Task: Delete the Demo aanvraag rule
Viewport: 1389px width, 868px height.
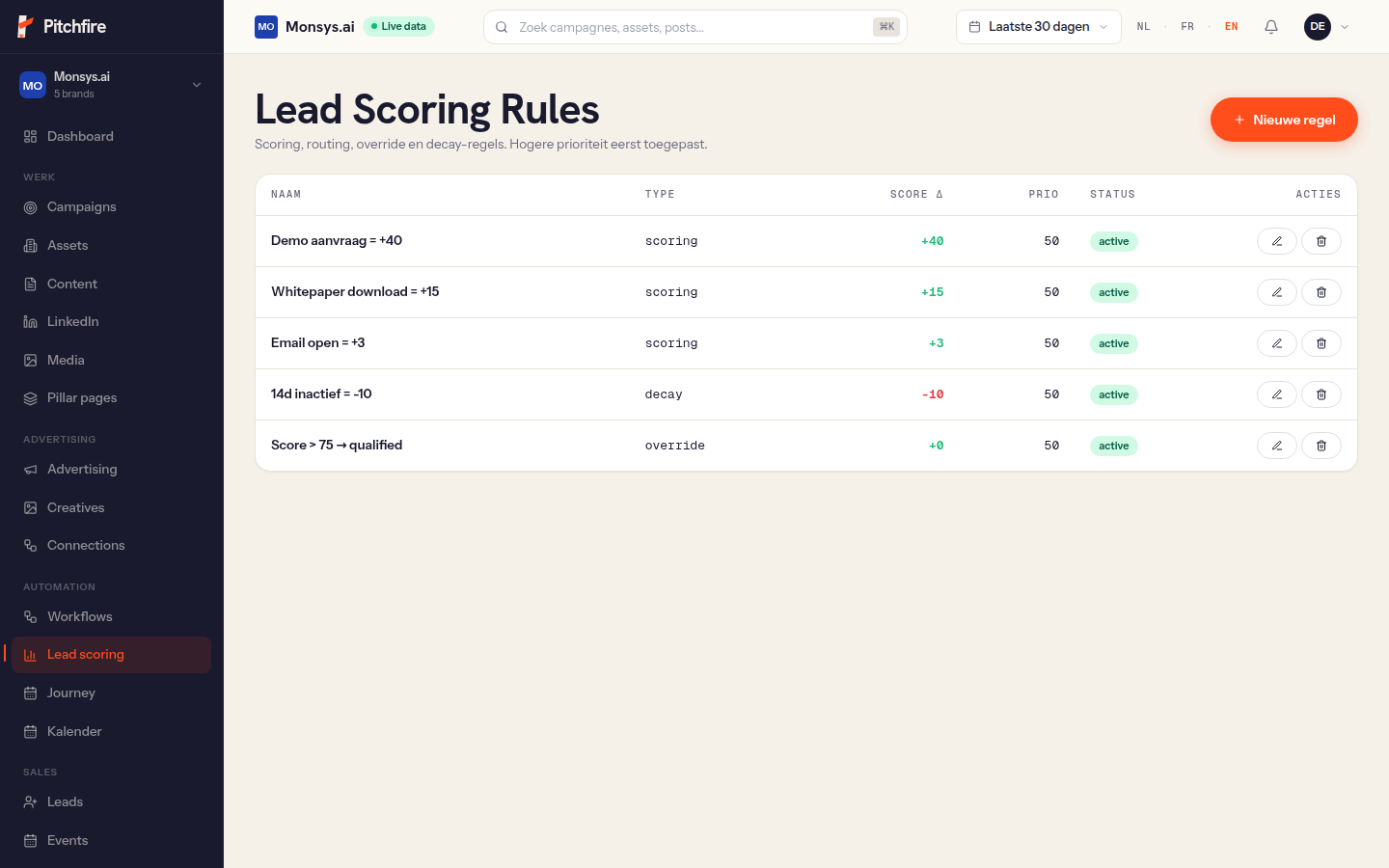Action: tap(1321, 241)
